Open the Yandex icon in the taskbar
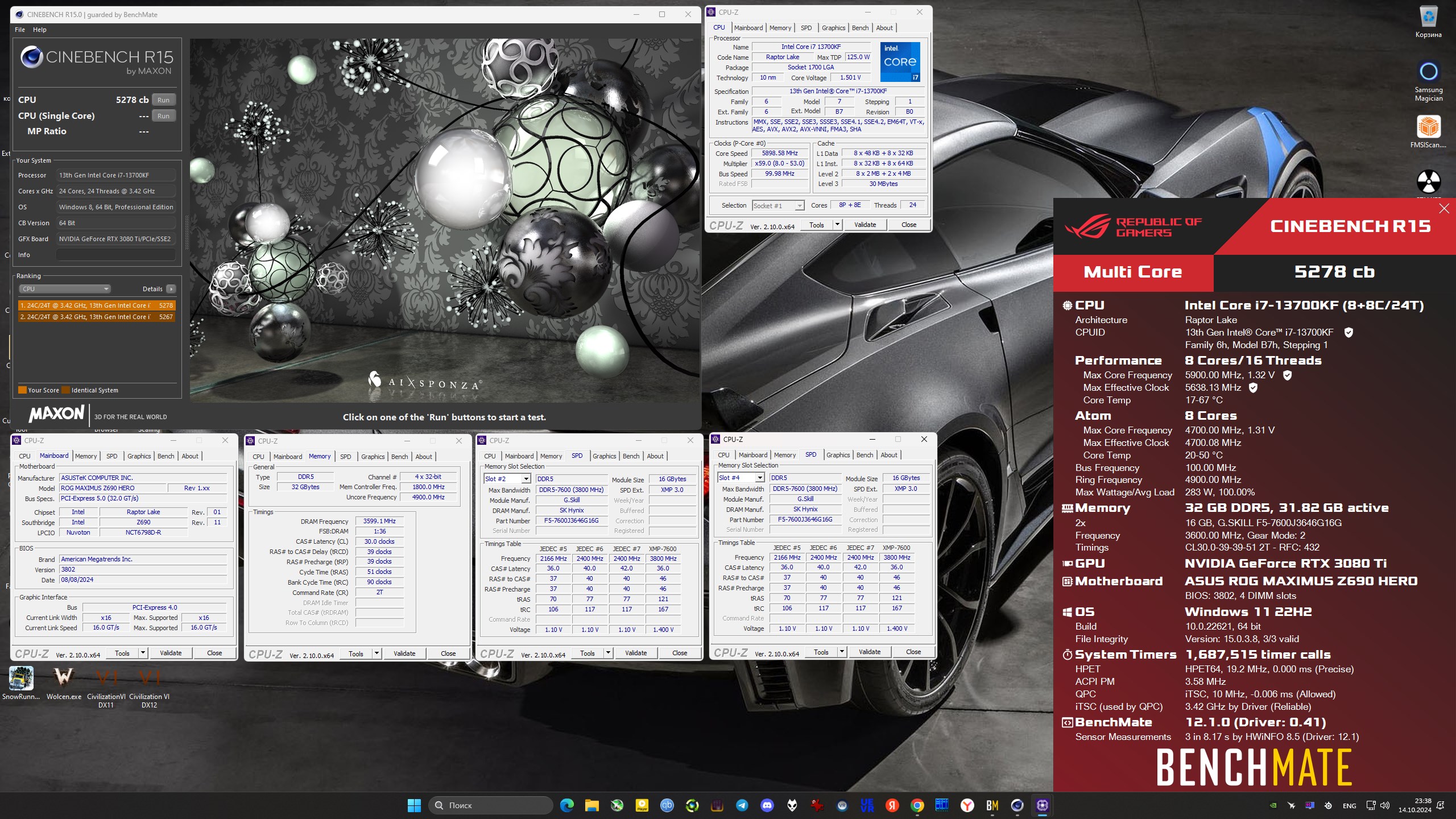This screenshot has width=1456, height=819. (x=892, y=805)
